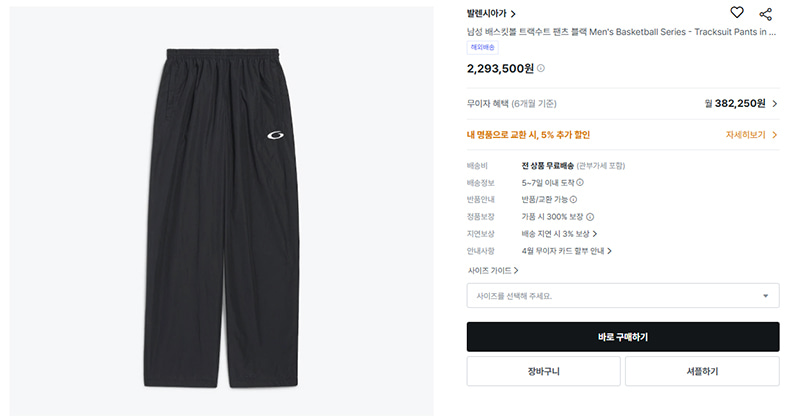Click the orange 내 명품으로 교환 시 promo text
Image resolution: width=800 pixels, height=416 pixels.
[528, 134]
